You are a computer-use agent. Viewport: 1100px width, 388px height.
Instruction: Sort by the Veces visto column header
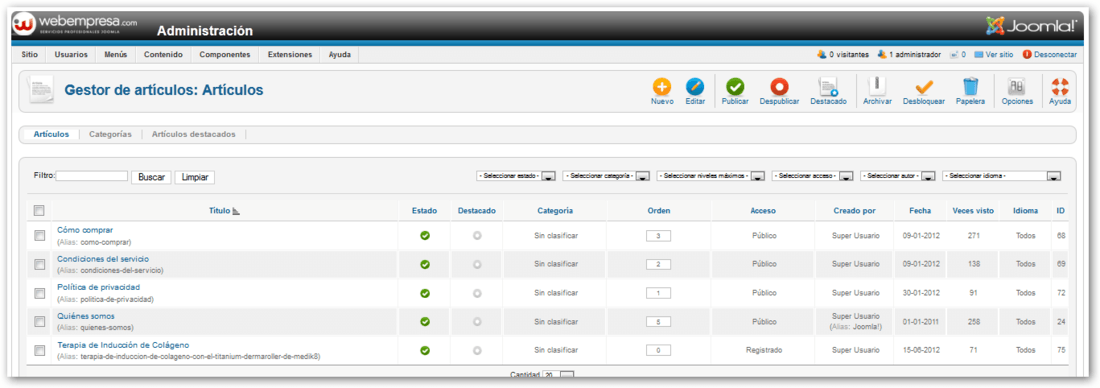[x=973, y=210]
